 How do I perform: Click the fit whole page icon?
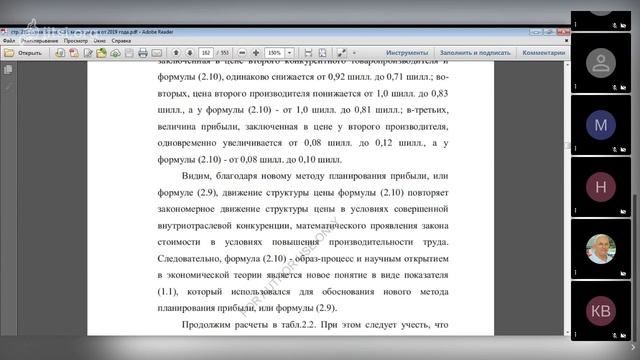coord(322,53)
